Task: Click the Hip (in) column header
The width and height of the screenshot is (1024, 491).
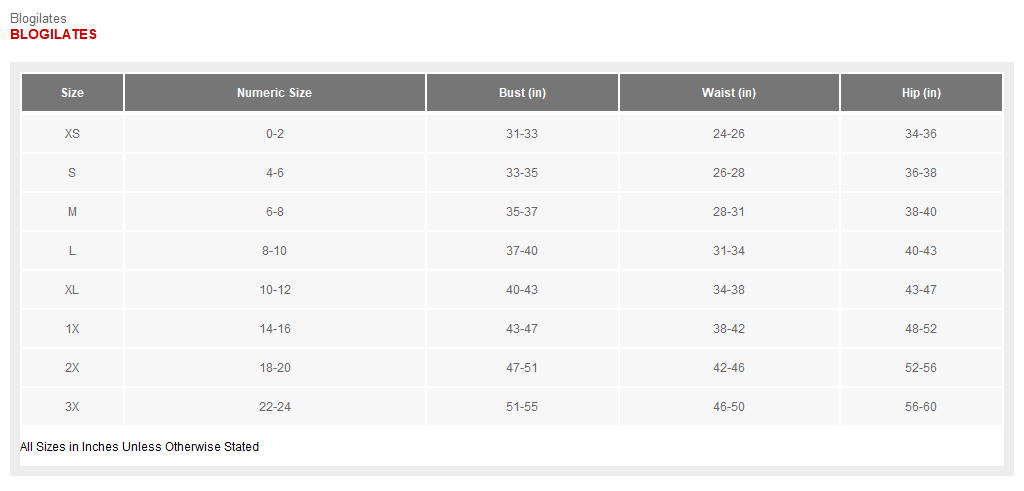Action: (921, 93)
